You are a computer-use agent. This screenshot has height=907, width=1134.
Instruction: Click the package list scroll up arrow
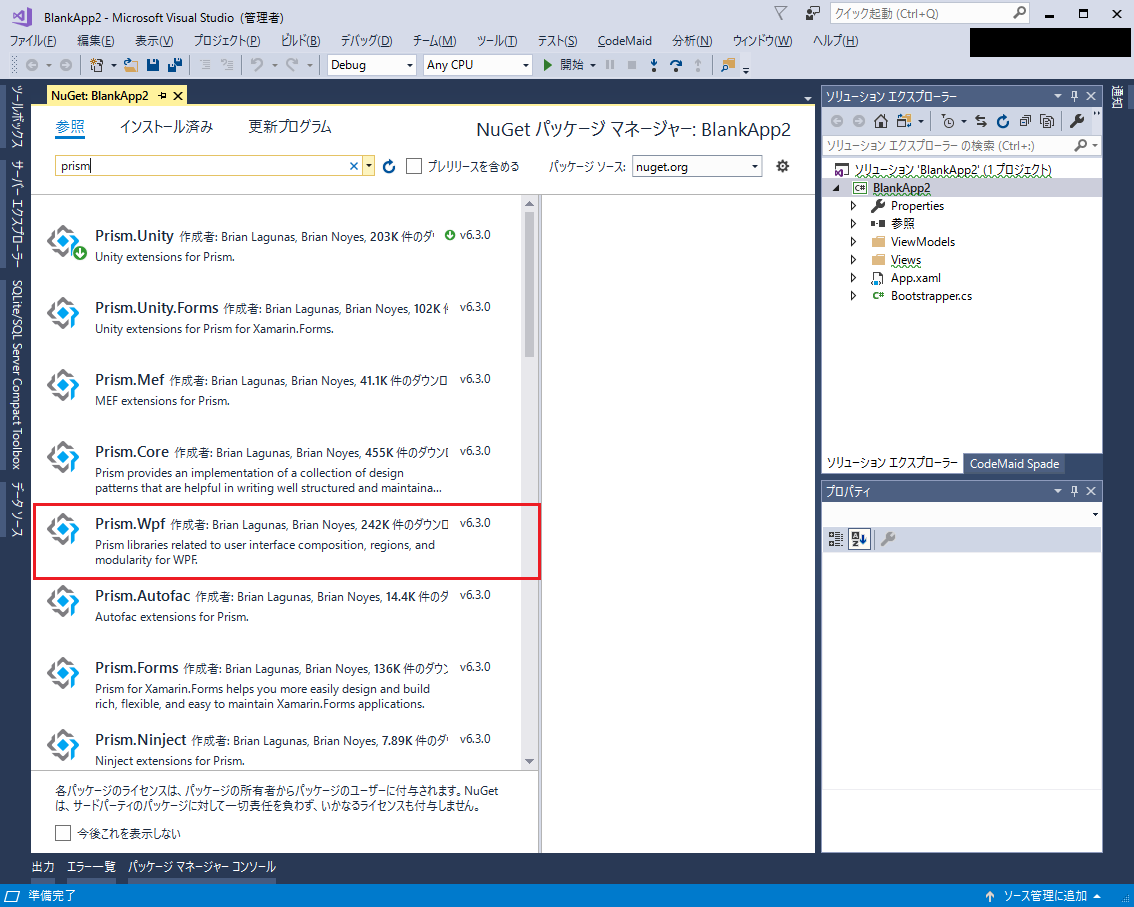[529, 204]
